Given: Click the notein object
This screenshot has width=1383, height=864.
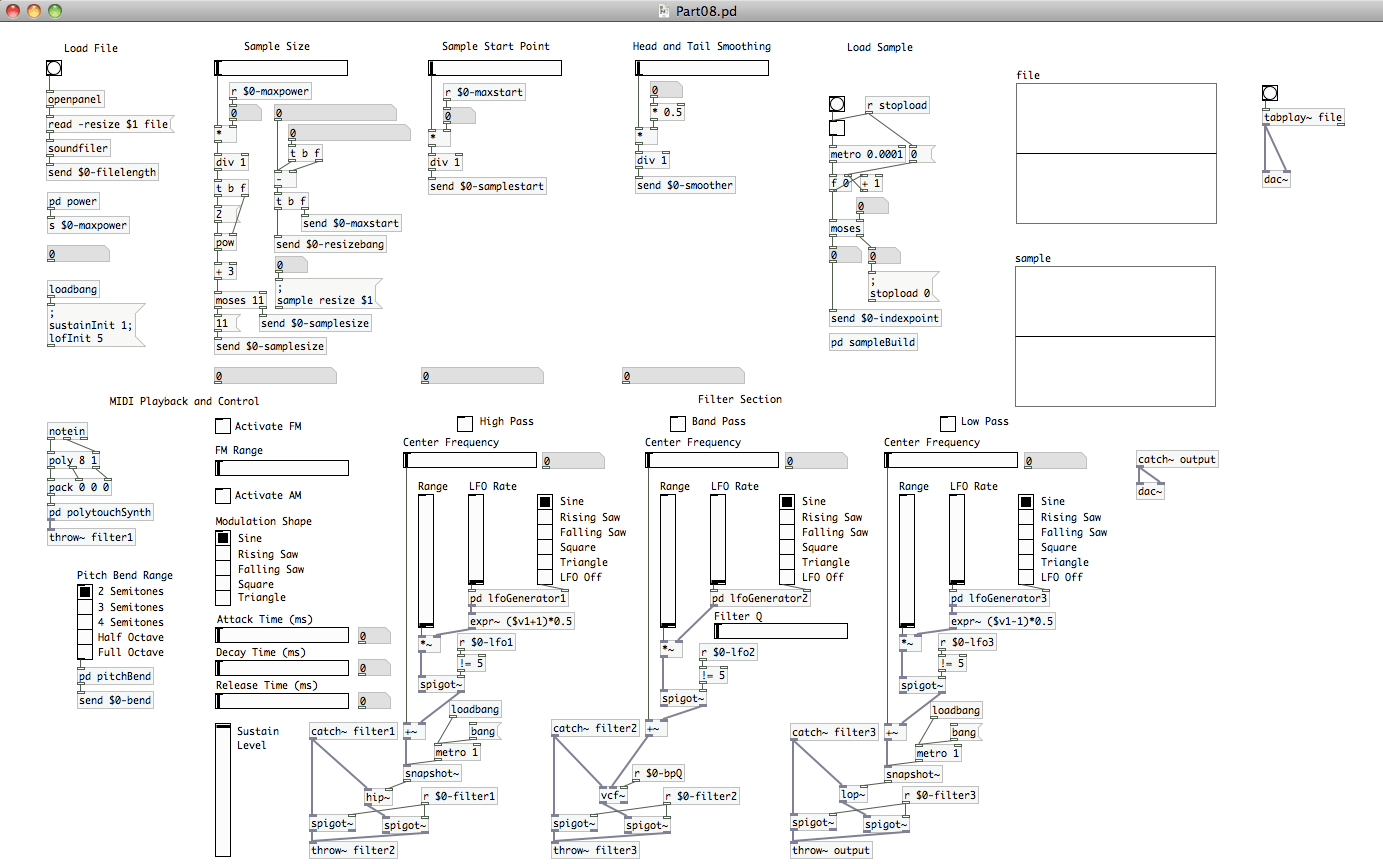Looking at the screenshot, I should [67, 432].
